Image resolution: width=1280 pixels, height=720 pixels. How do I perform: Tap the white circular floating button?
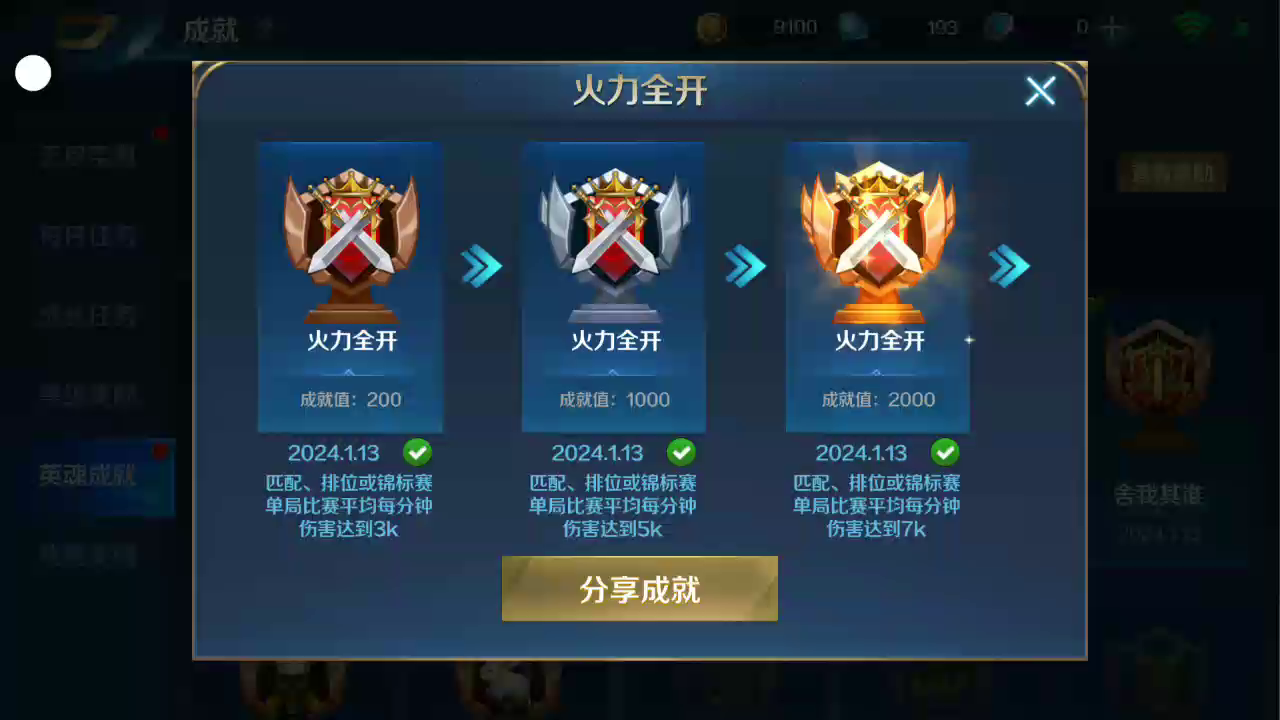pyautogui.click(x=33, y=73)
